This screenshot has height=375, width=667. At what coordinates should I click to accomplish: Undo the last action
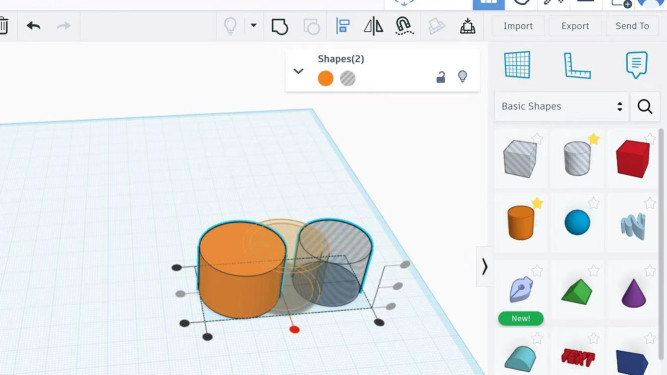click(x=33, y=26)
